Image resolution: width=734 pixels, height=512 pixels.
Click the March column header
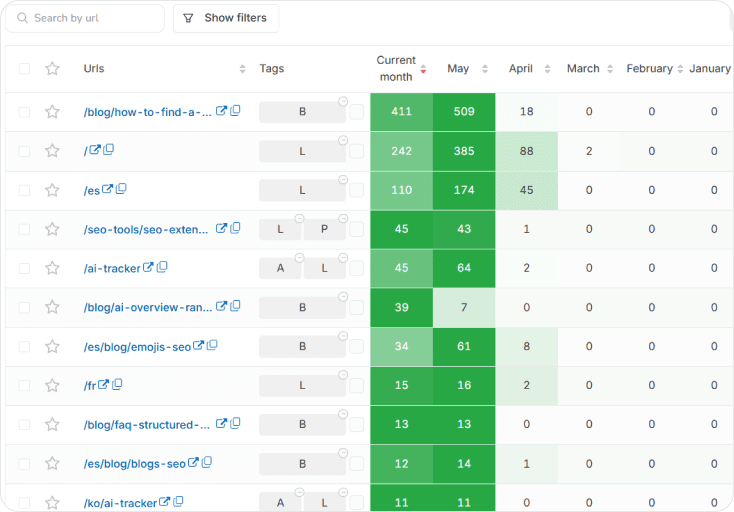[583, 69]
